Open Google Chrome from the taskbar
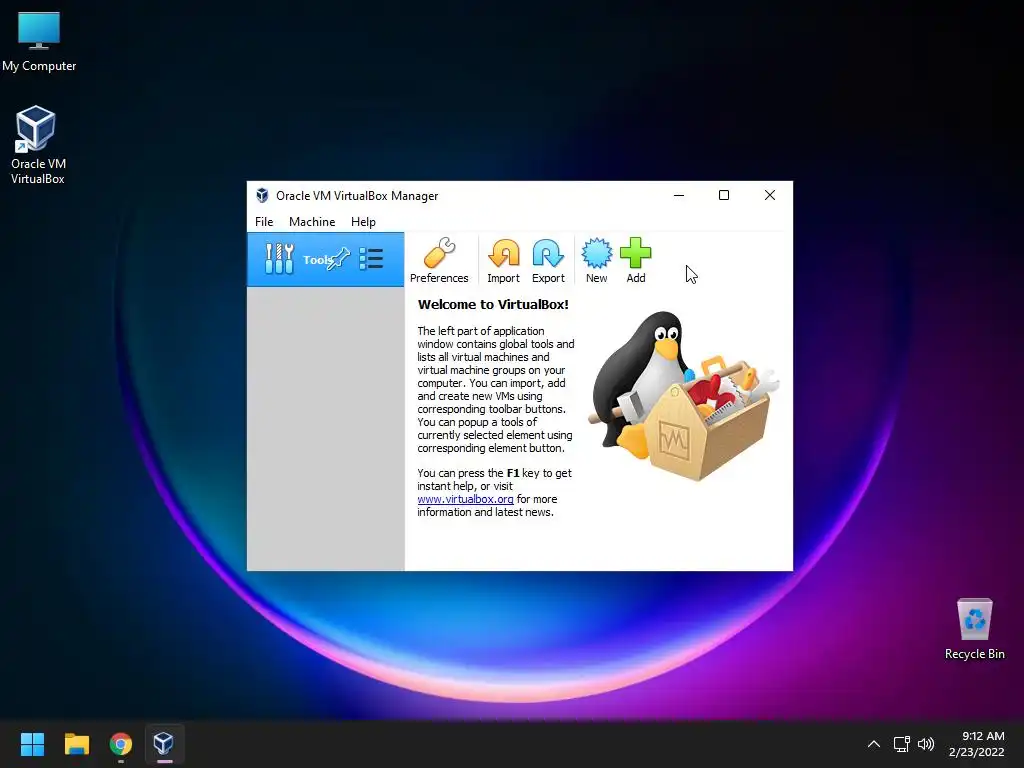Viewport: 1024px width, 768px height. 121,744
